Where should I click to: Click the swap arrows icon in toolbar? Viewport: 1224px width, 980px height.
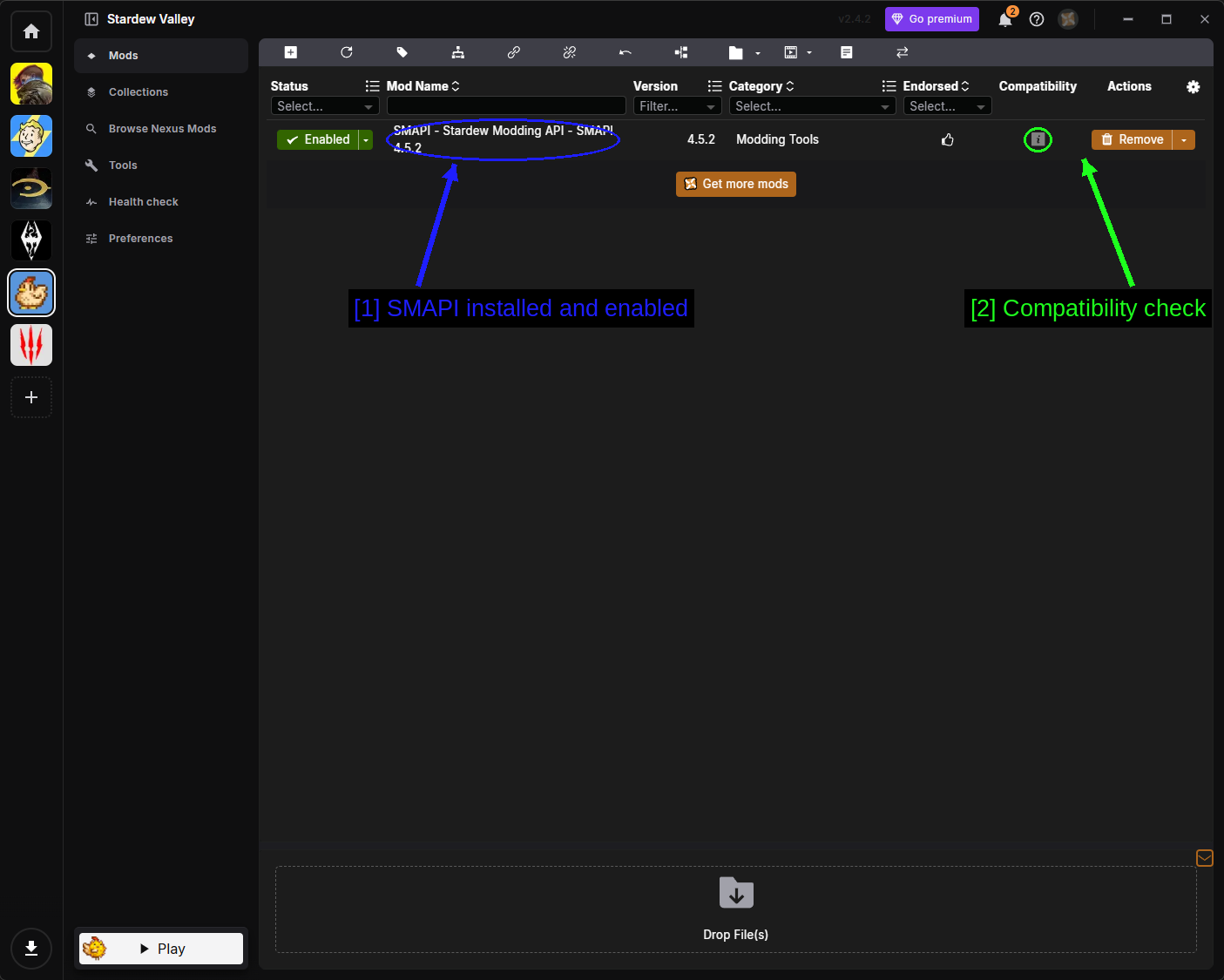point(903,52)
